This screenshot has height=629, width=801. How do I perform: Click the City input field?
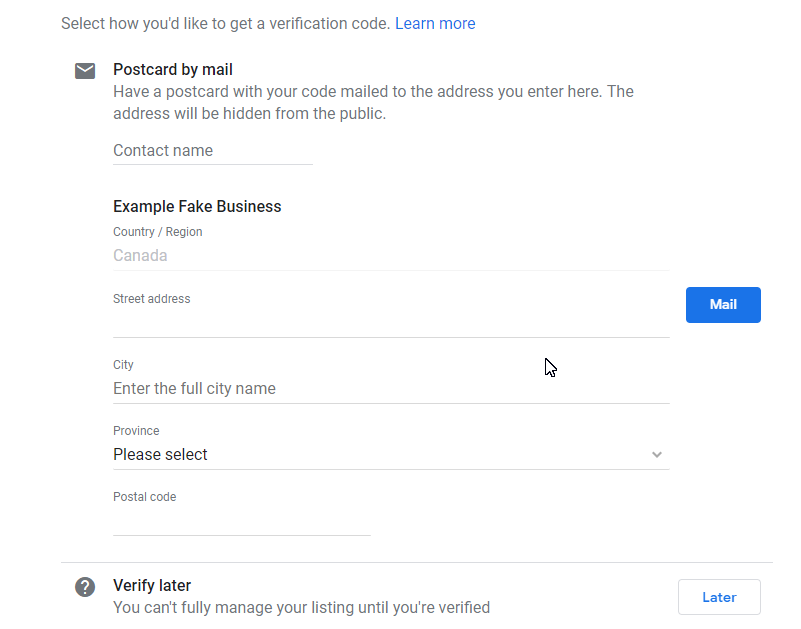(391, 389)
